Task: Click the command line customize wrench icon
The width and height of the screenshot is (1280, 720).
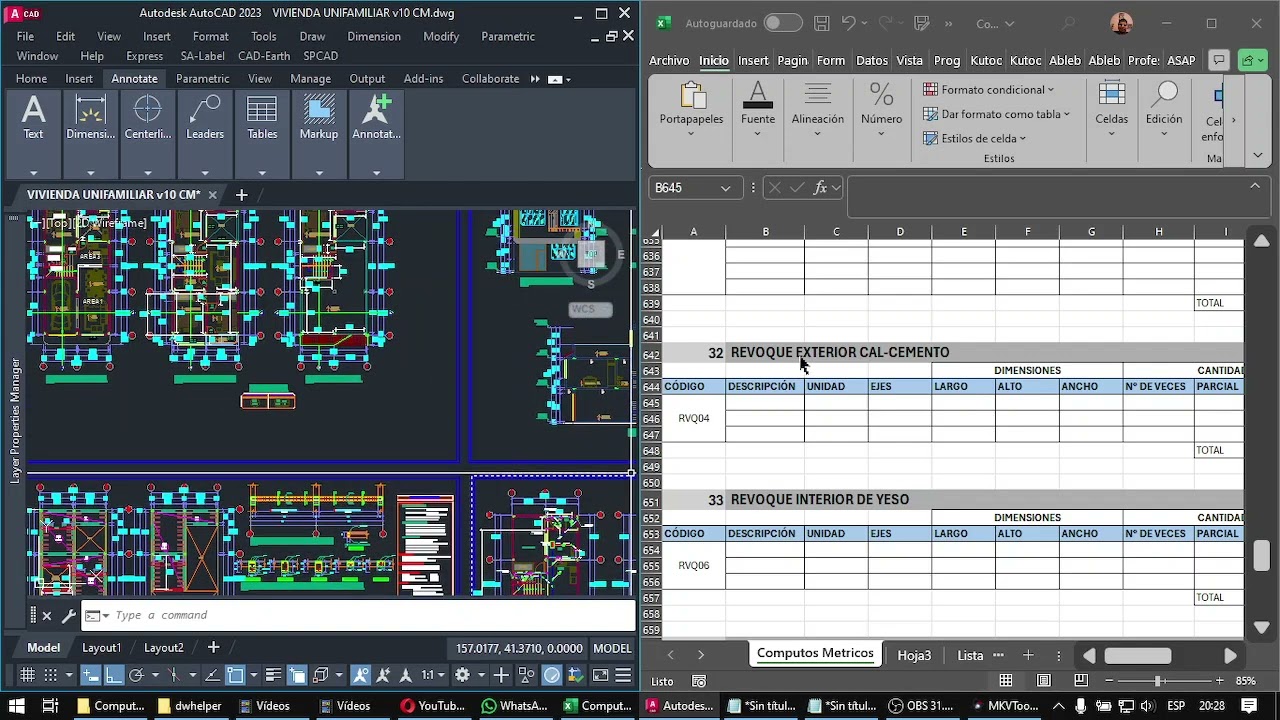Action: point(68,616)
